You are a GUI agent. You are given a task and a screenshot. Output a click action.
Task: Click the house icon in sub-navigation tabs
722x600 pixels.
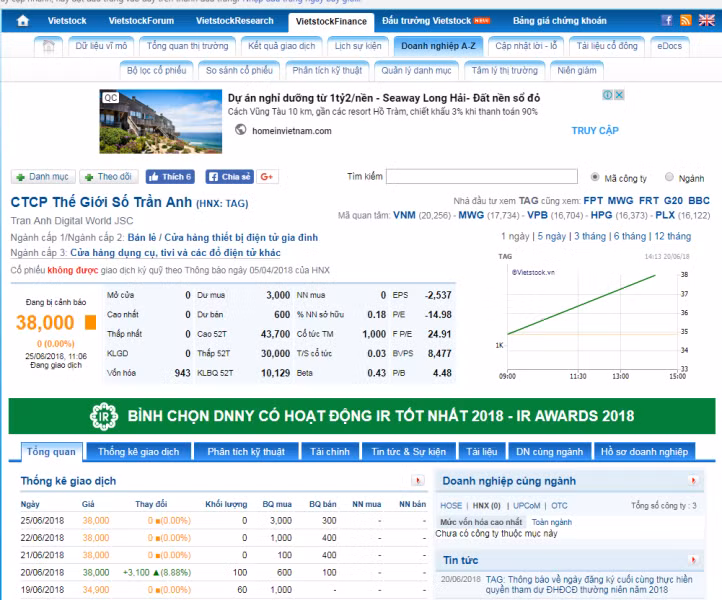coord(48,46)
